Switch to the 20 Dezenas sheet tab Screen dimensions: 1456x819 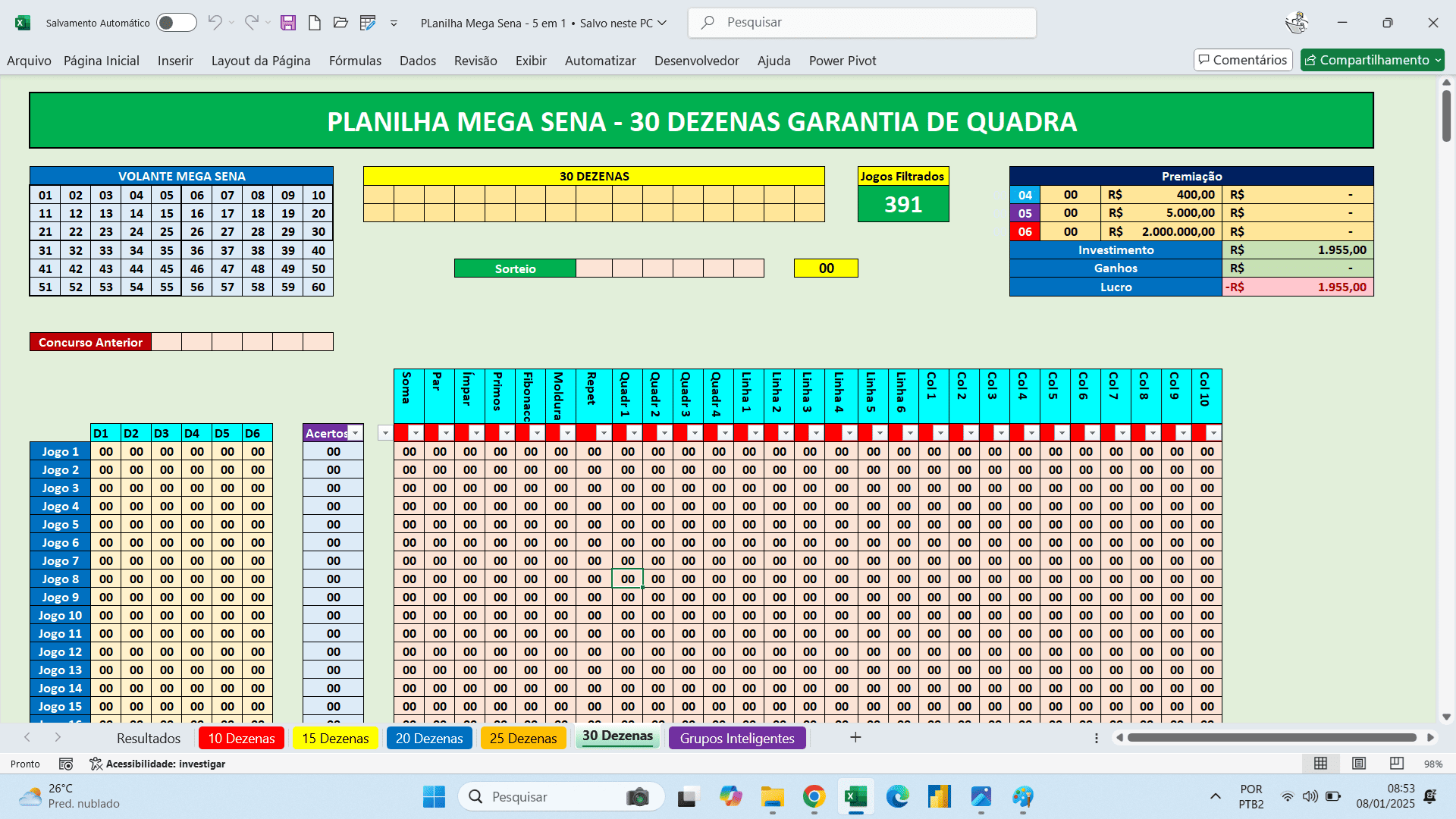coord(429,738)
